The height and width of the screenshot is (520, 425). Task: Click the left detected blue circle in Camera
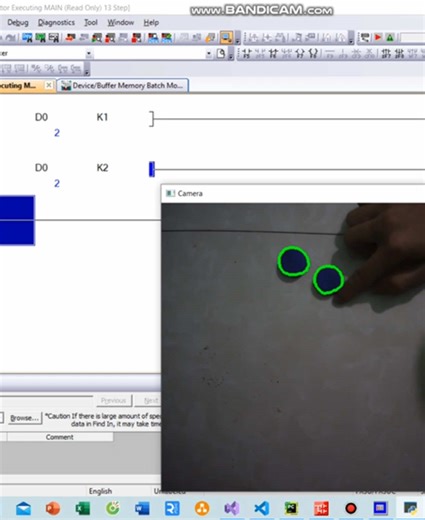(294, 262)
